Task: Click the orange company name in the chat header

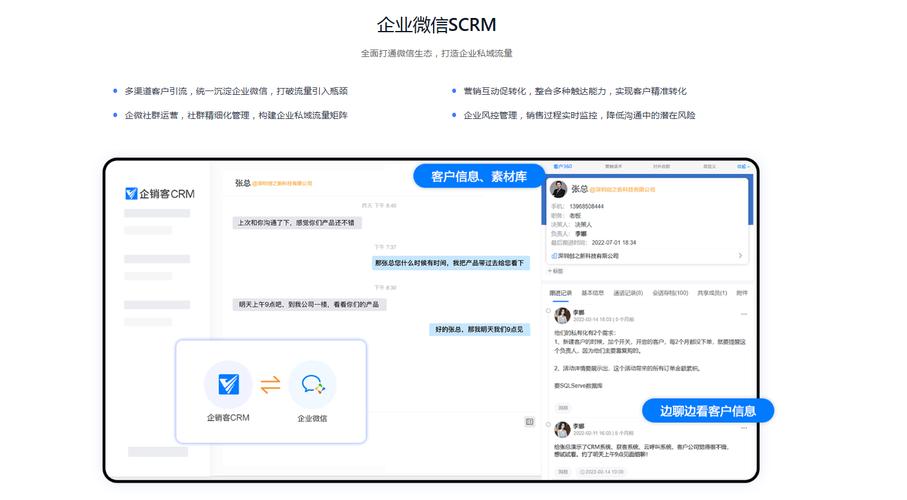Action: (282, 183)
